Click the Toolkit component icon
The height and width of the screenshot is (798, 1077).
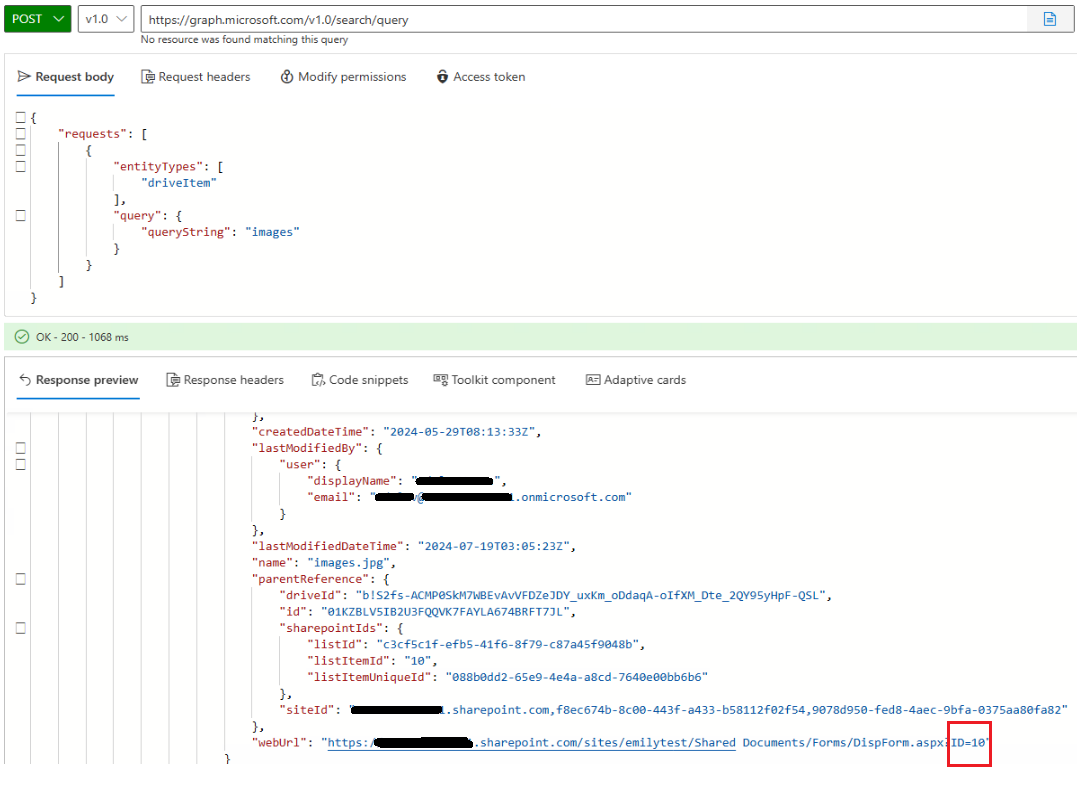(x=441, y=379)
